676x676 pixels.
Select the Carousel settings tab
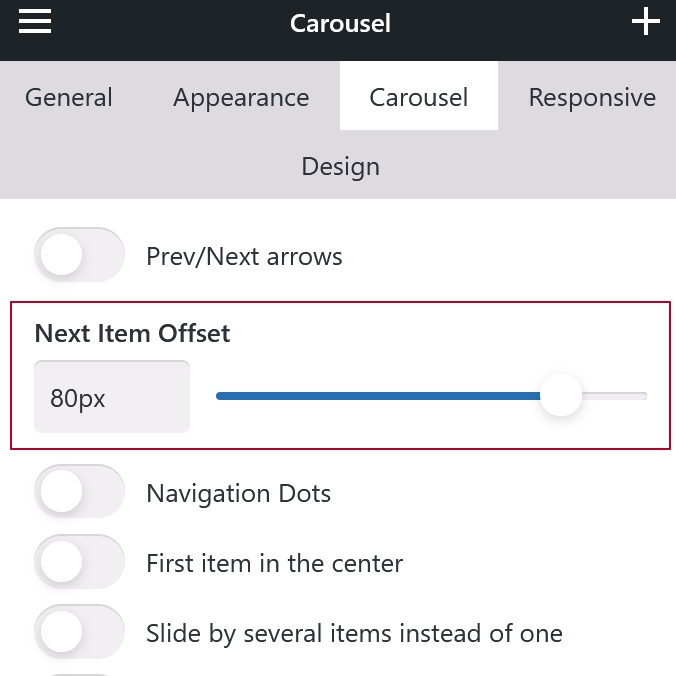click(418, 97)
